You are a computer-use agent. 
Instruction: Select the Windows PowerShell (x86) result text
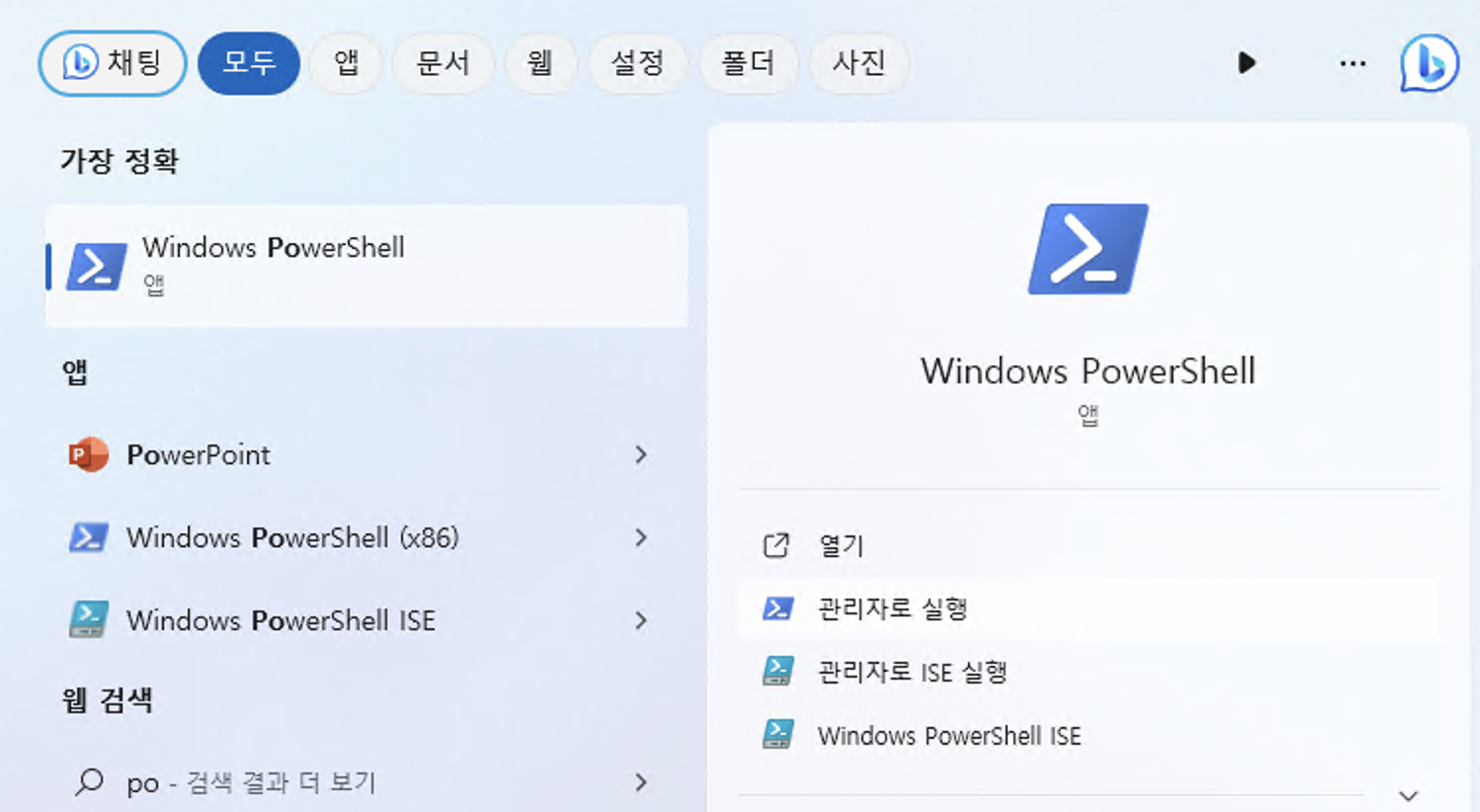(292, 537)
